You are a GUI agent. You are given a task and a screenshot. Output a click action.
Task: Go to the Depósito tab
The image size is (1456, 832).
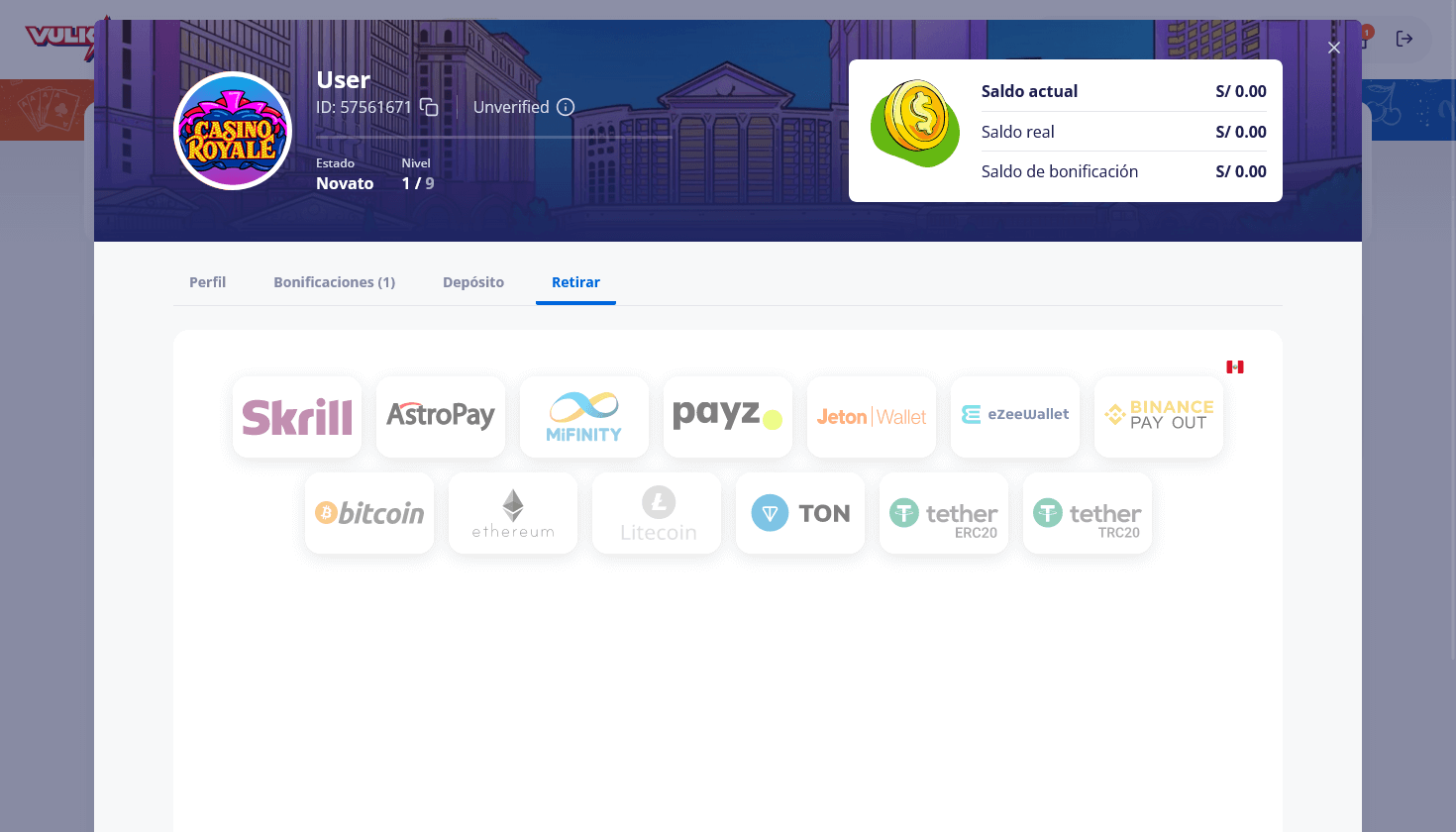point(473,282)
